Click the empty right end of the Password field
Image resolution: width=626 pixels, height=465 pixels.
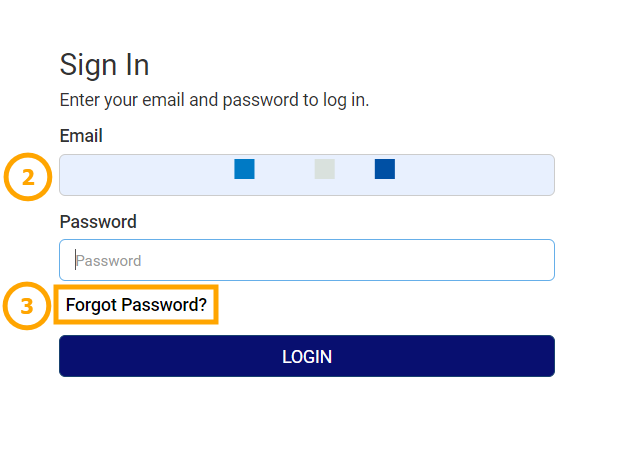point(500,260)
